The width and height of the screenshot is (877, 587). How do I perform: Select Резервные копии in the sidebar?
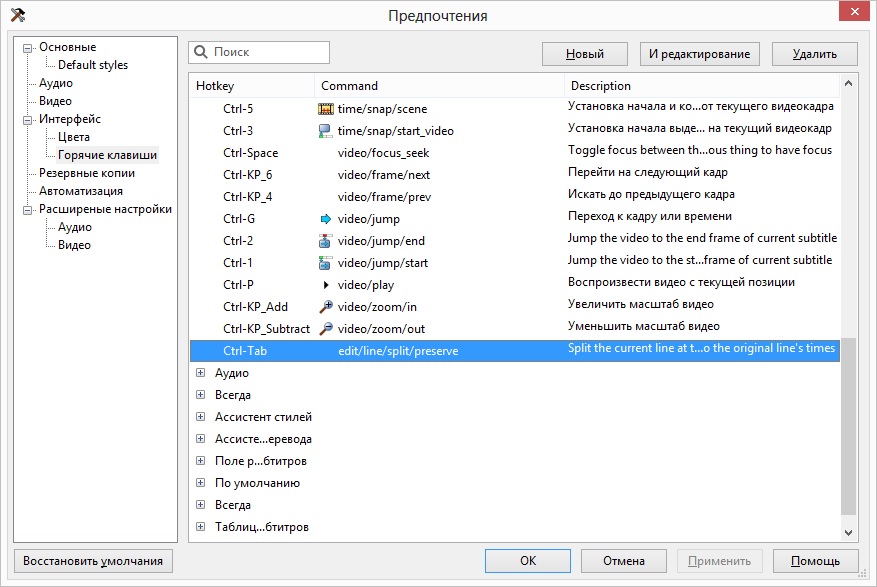(x=87, y=173)
